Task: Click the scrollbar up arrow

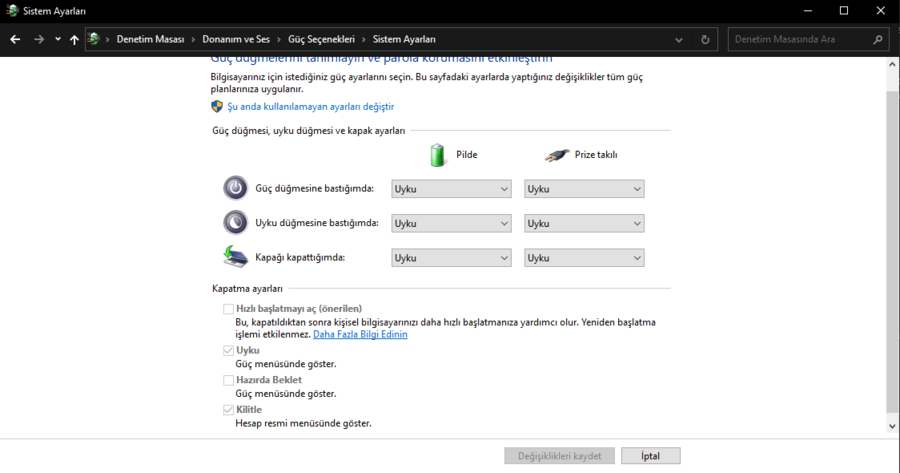Action: pyautogui.click(x=892, y=64)
